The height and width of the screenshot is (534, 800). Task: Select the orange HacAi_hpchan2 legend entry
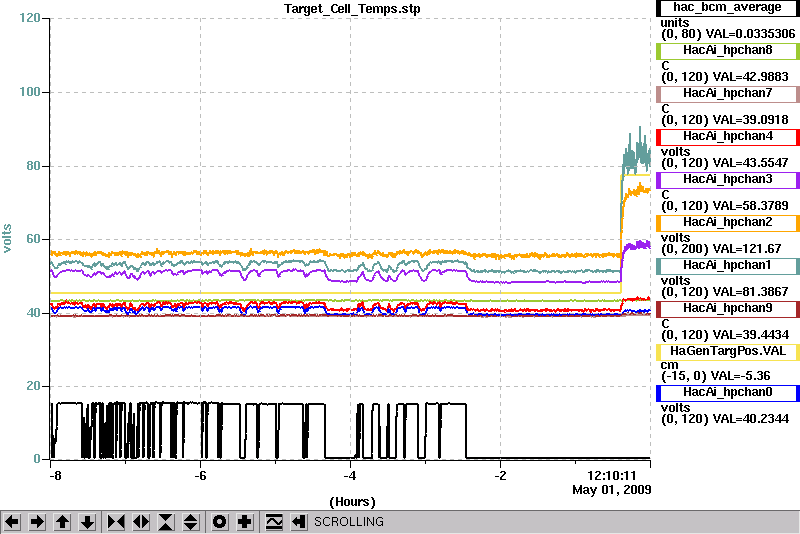[728, 223]
